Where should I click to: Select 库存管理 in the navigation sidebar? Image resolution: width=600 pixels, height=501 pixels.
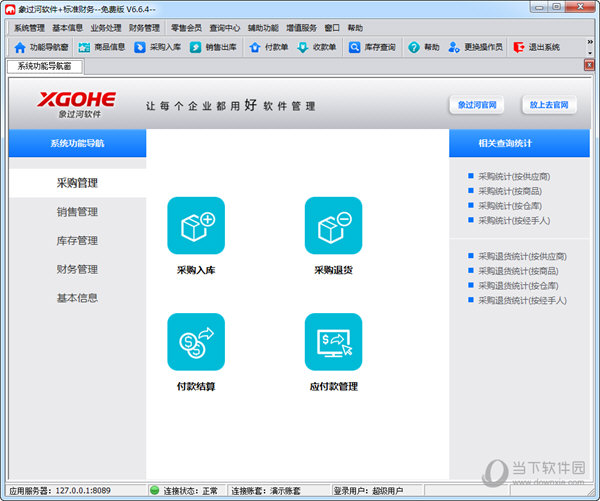pos(77,241)
